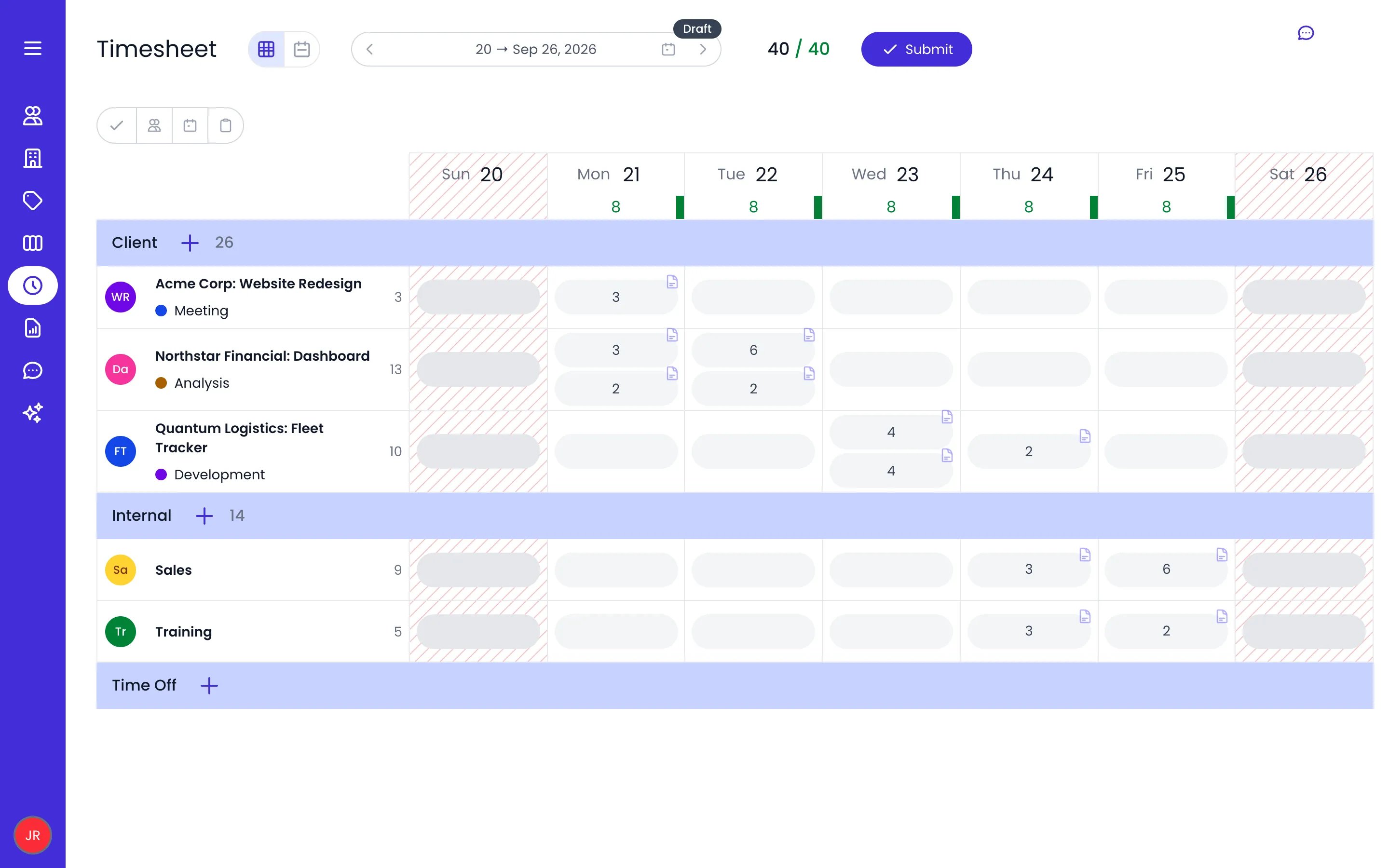Click Sales Friday 6 hours cell

coord(1166,570)
